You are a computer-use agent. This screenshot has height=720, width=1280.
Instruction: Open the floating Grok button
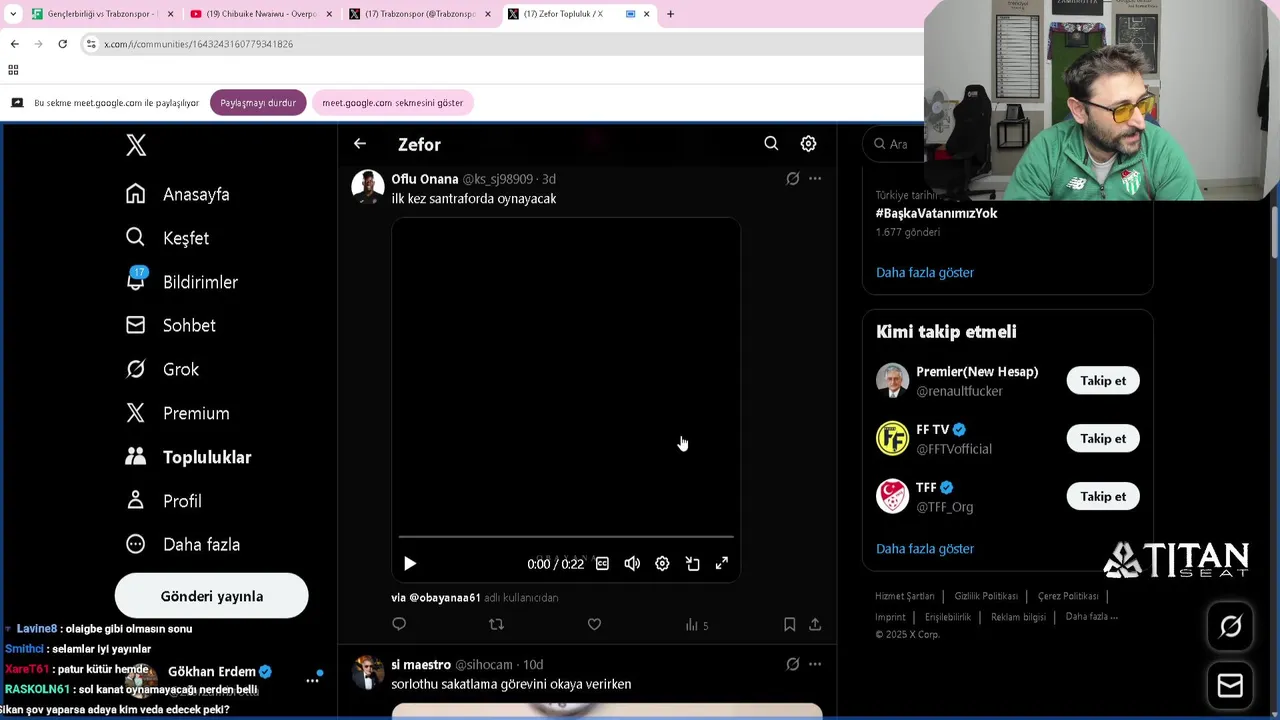[x=1231, y=627]
